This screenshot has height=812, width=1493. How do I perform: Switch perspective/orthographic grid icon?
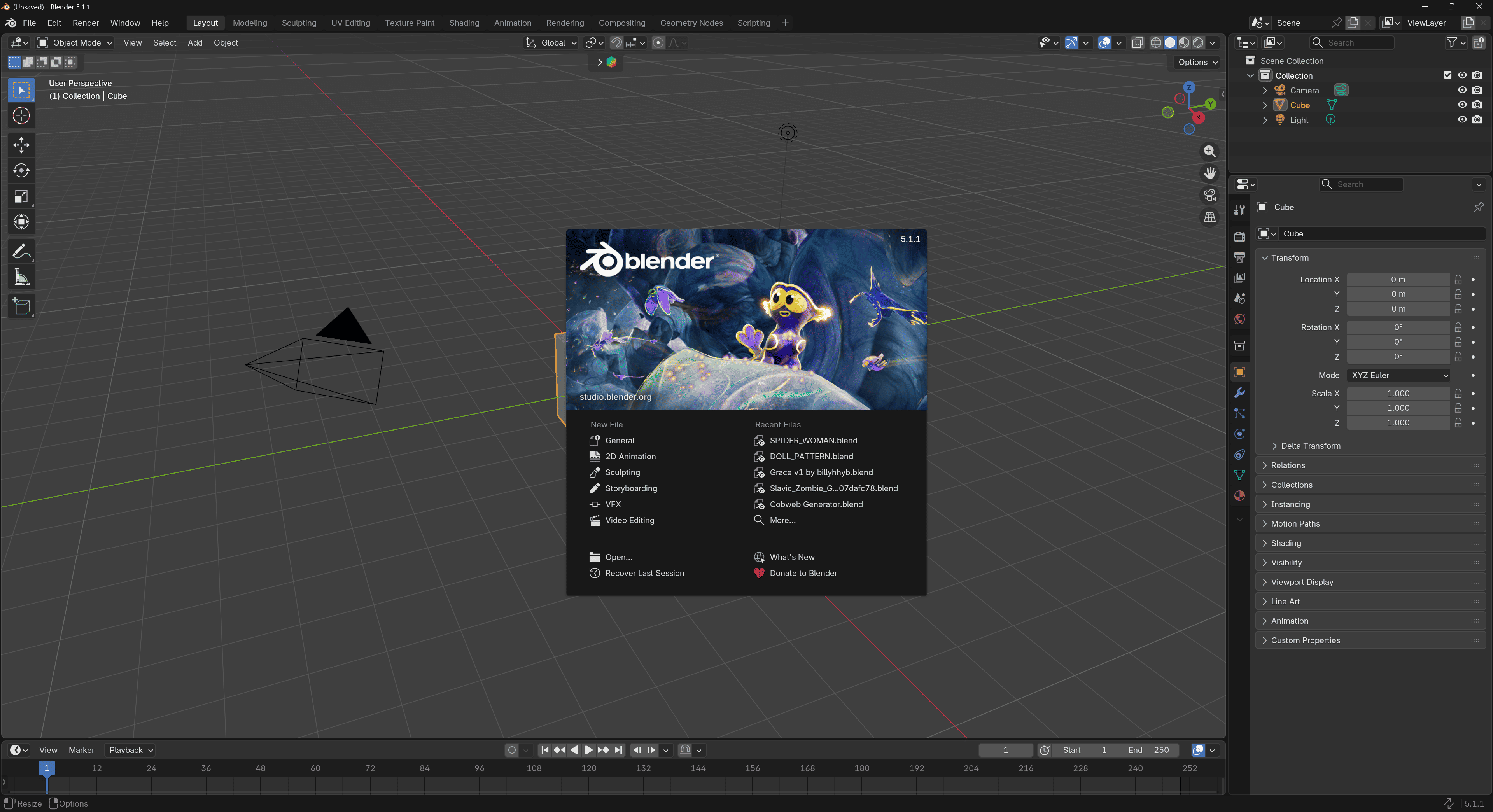pos(1209,217)
